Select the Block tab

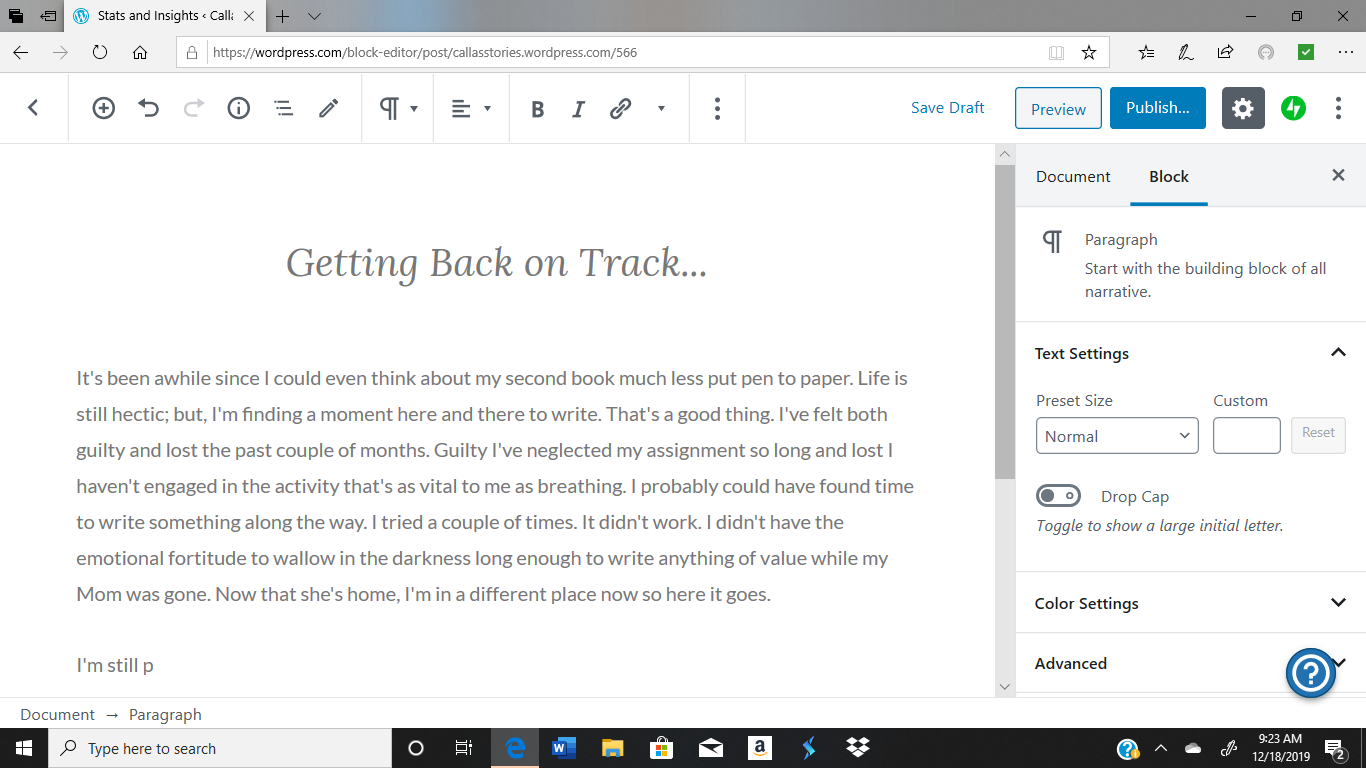[1168, 176]
